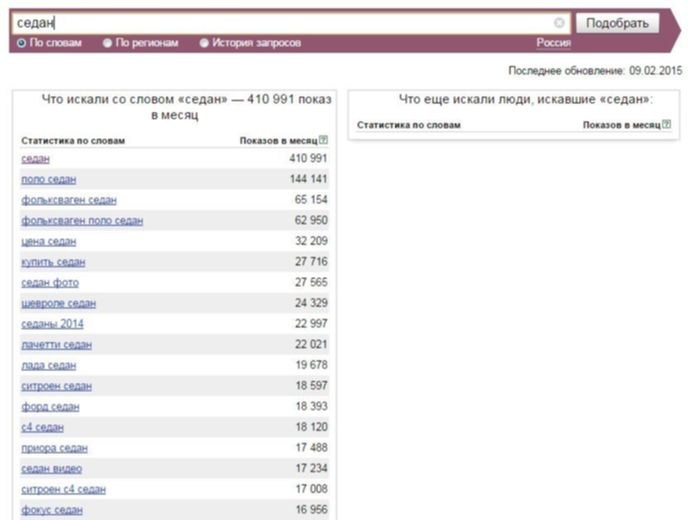Open the 'седаны 2014' keyword link
This screenshot has height=520, width=688.
(x=52, y=323)
